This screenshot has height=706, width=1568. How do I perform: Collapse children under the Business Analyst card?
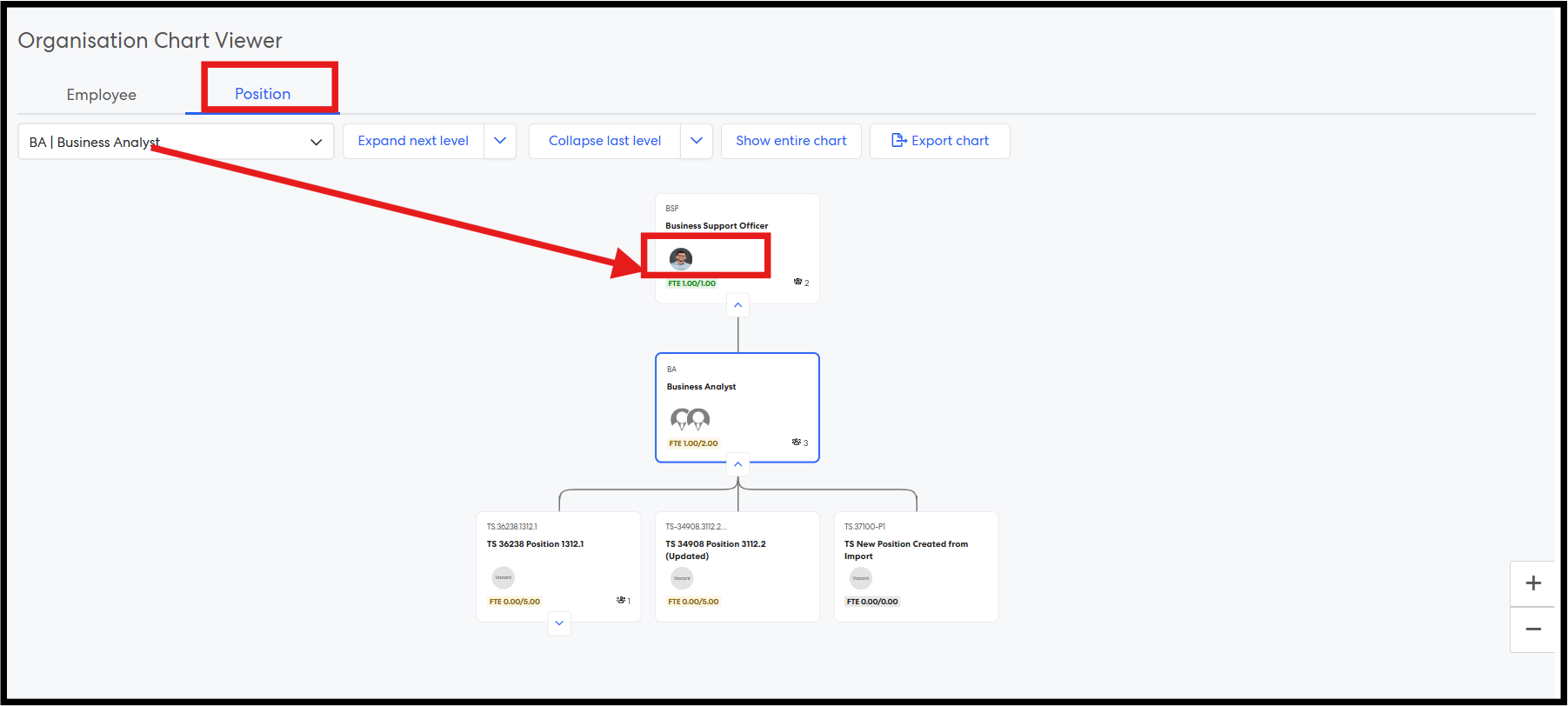point(737,464)
